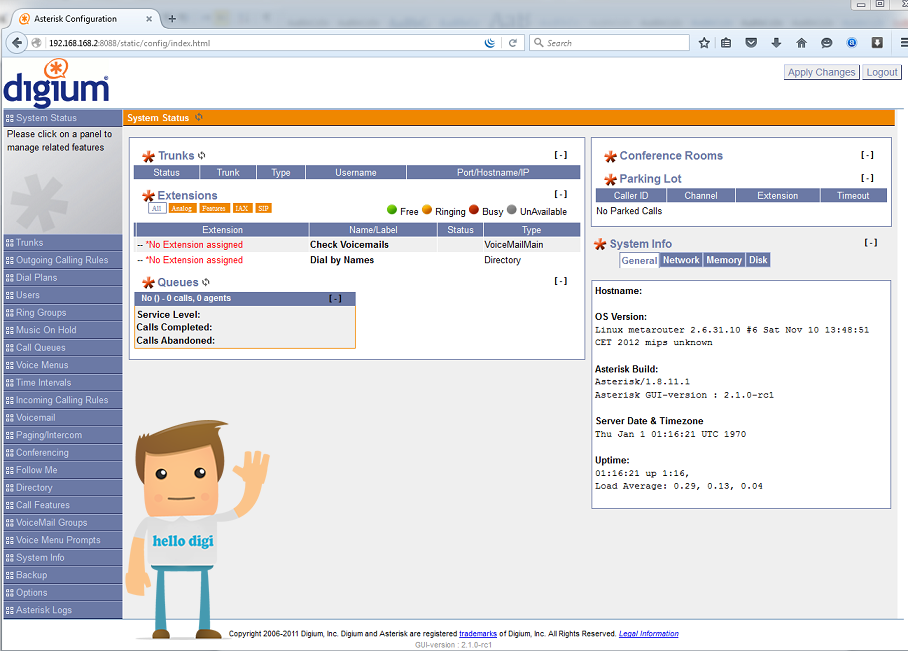This screenshot has height=651, width=908.
Task: Open the System Status sidebar panel
Action: pos(63,118)
